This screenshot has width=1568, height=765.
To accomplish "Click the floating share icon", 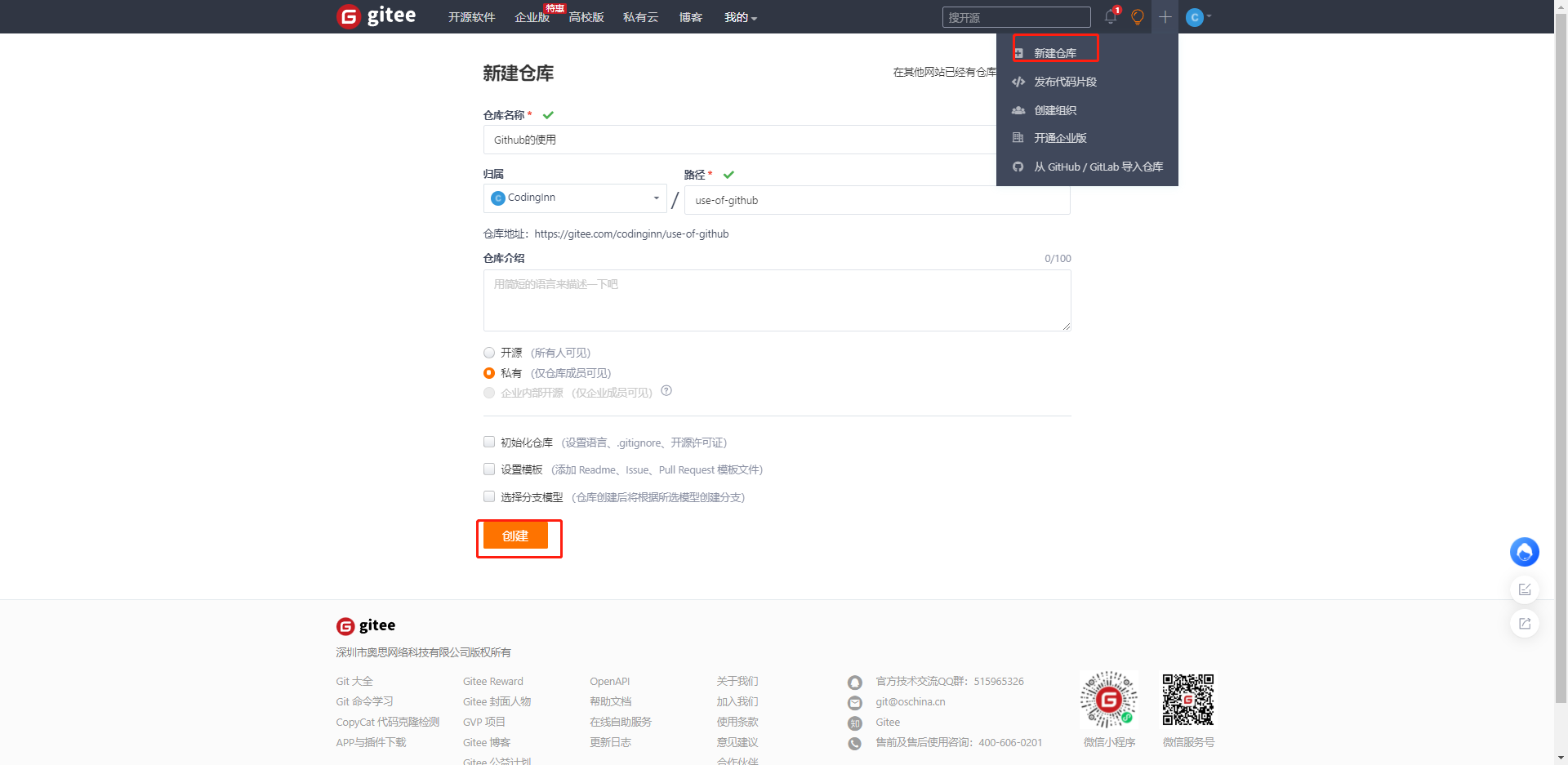I will 1524,624.
